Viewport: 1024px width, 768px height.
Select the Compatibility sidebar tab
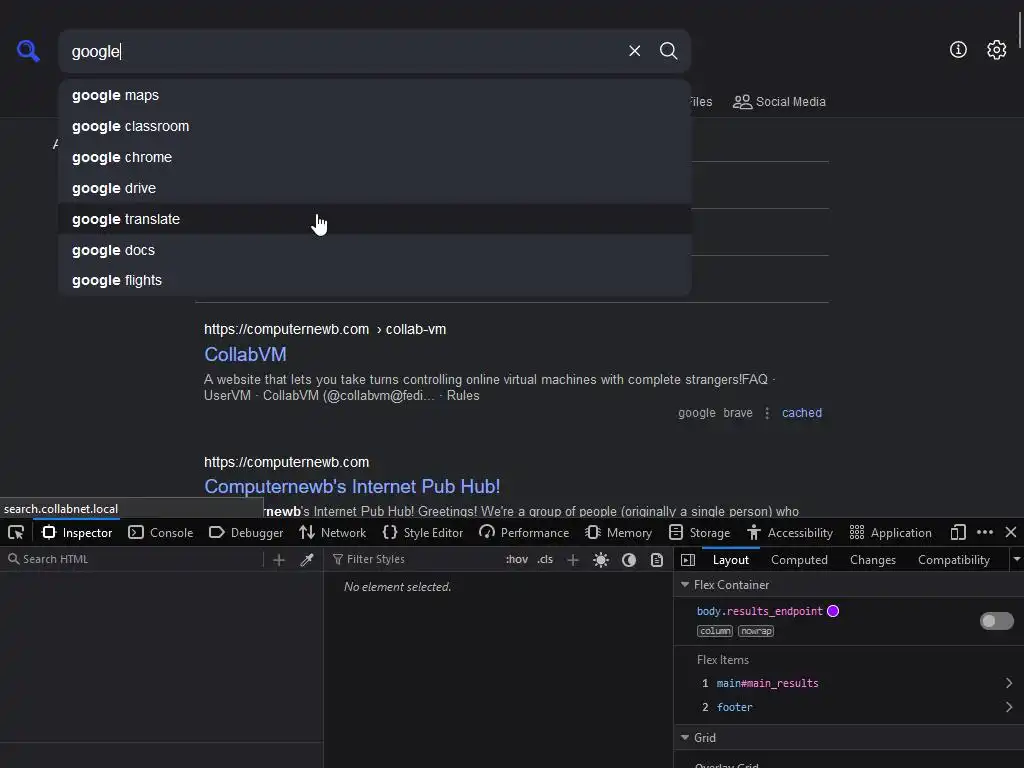point(953,560)
